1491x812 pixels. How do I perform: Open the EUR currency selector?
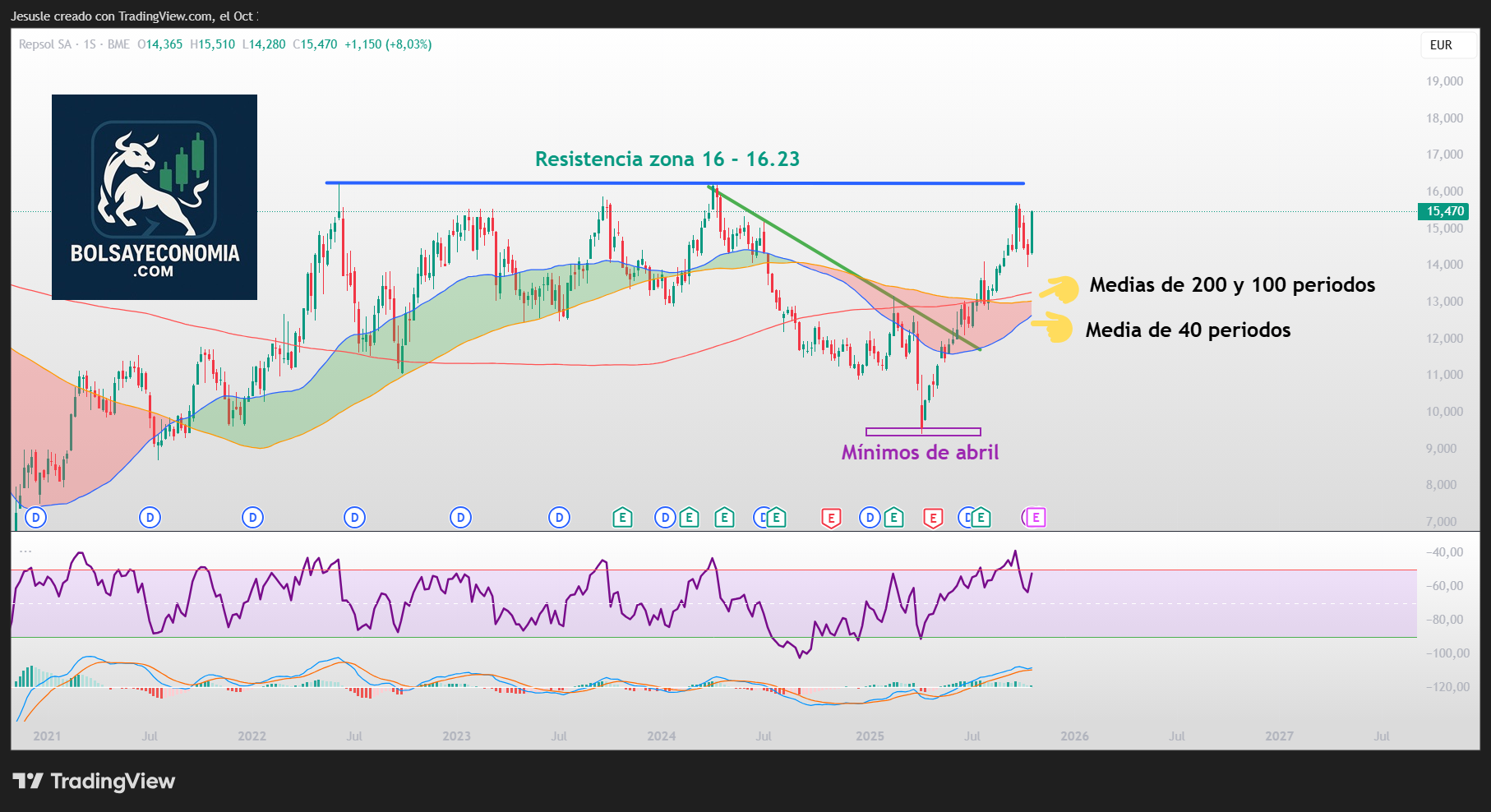point(1441,45)
